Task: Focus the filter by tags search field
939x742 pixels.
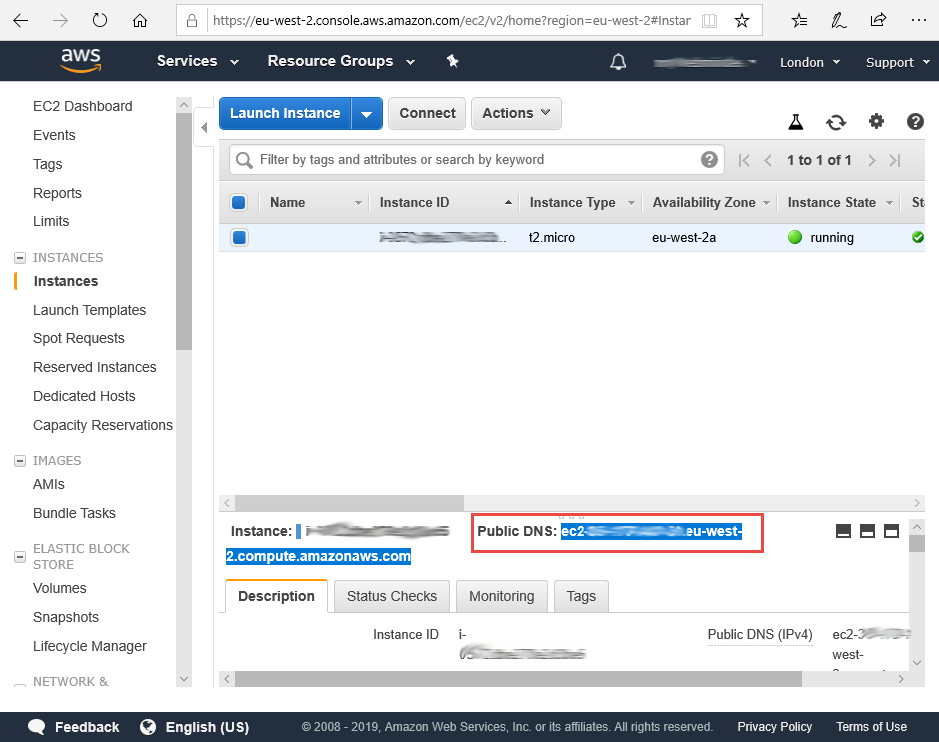Action: [x=477, y=159]
